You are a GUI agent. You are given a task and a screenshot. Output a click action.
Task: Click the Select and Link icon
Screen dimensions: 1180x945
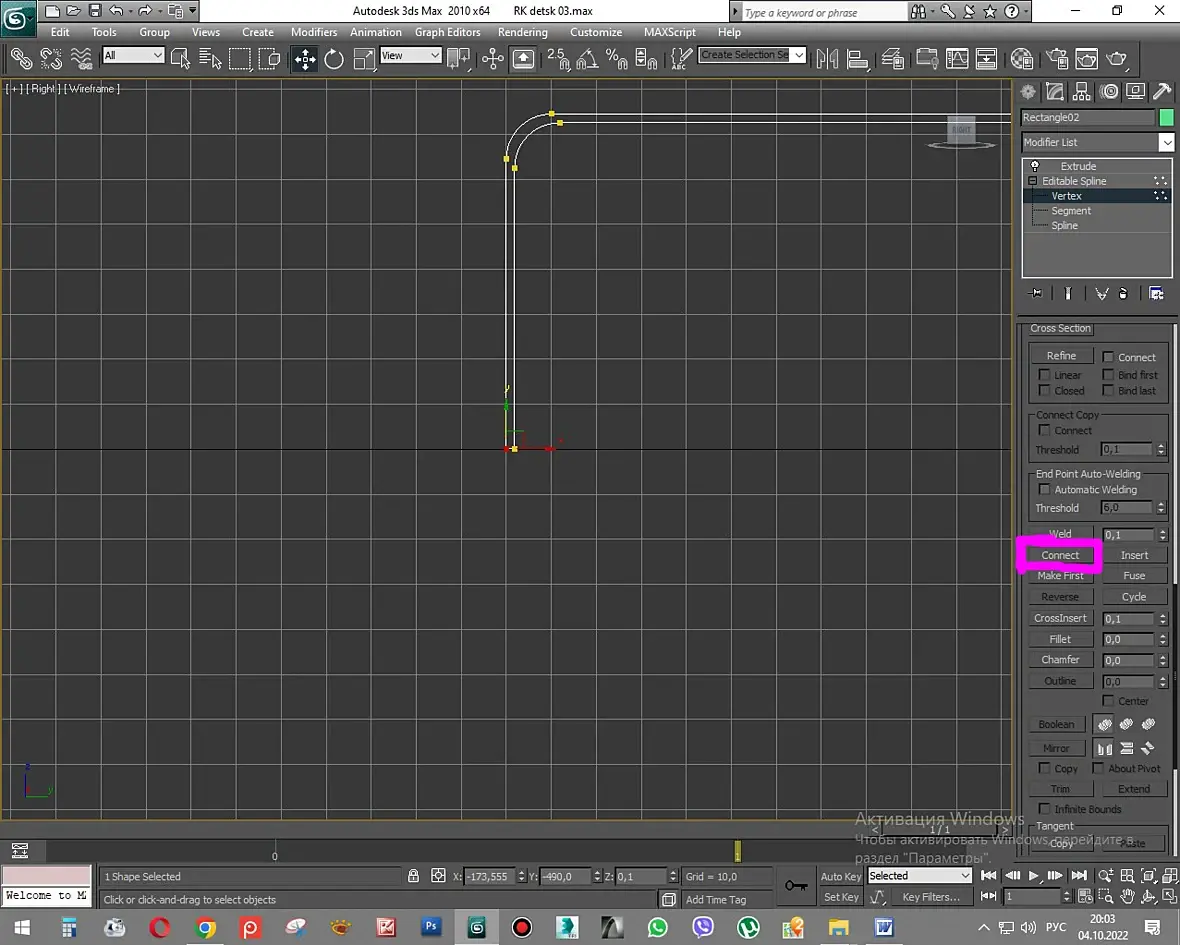[20, 59]
